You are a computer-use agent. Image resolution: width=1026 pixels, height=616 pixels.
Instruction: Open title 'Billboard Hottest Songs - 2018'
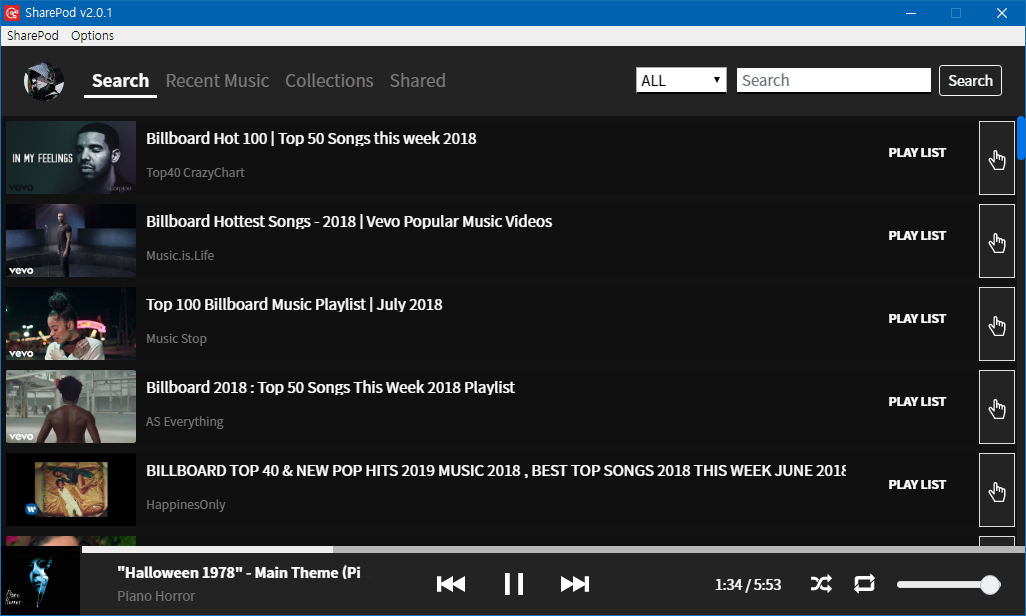[349, 222]
